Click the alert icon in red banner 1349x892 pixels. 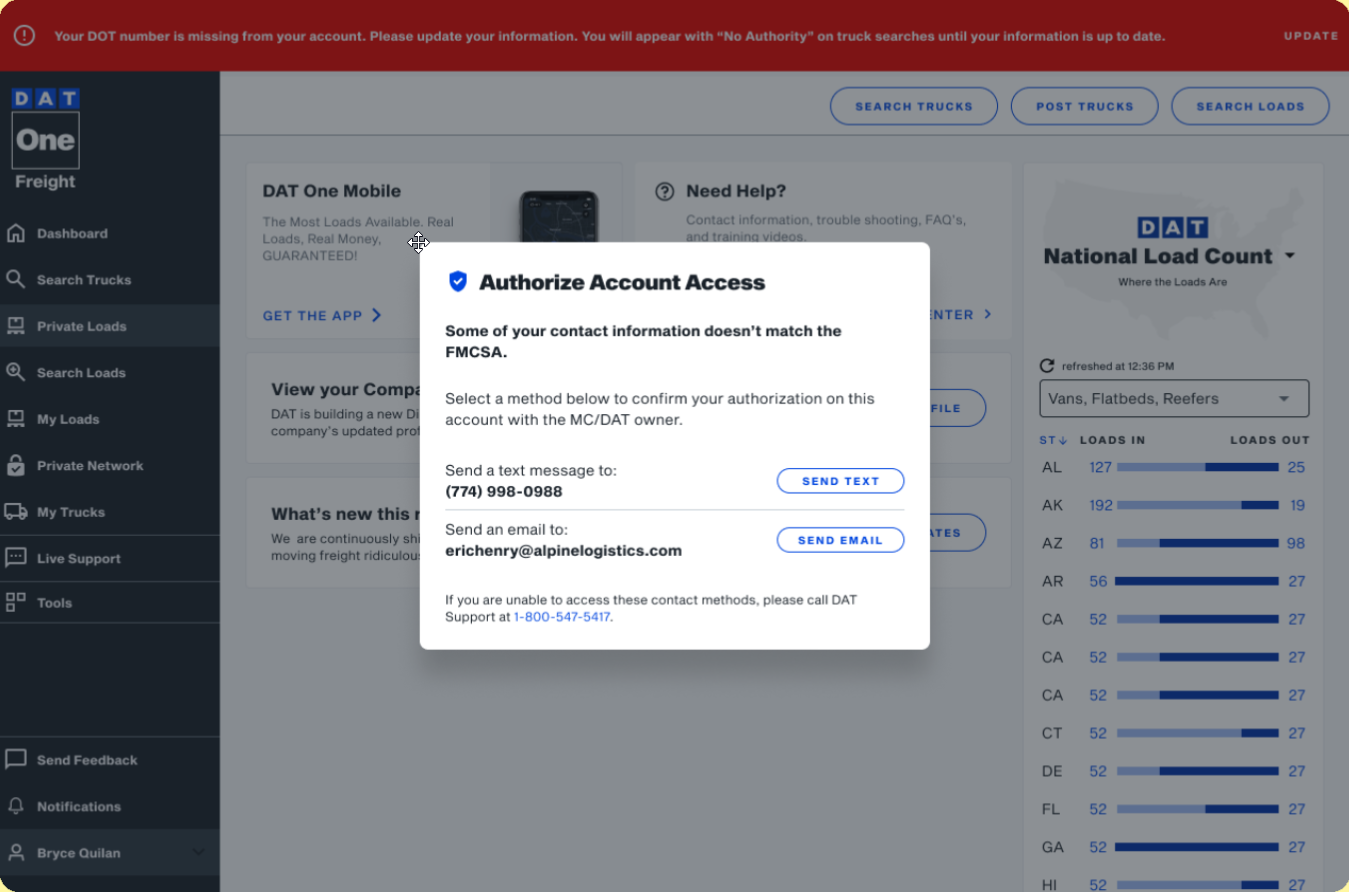pos(24,35)
